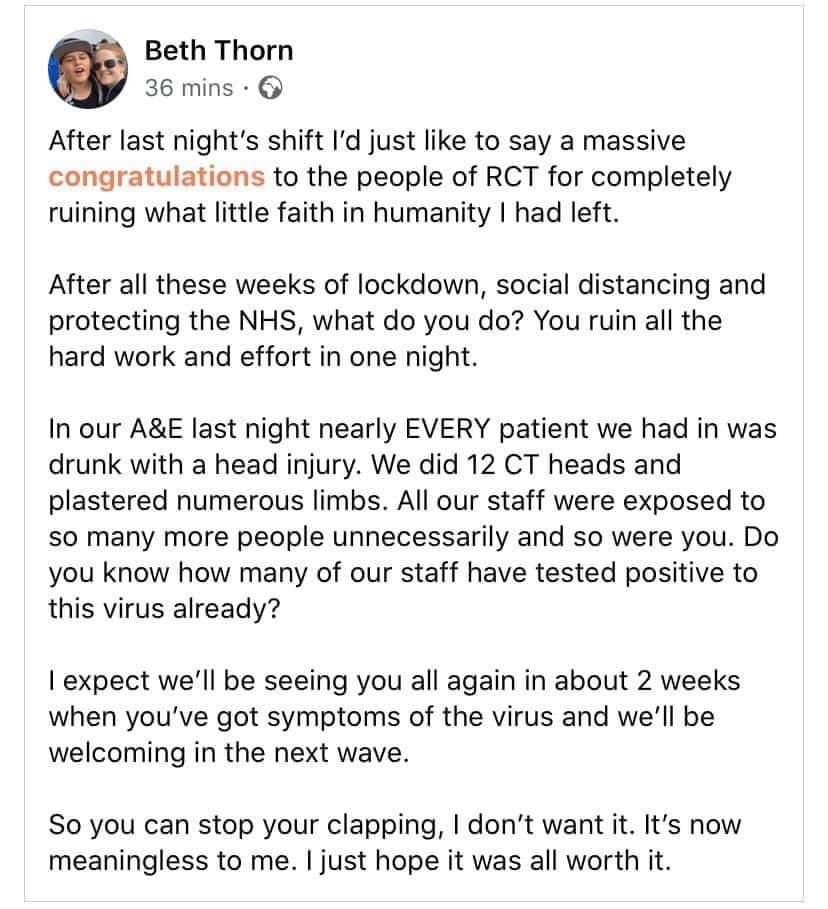Select the paragraph starting So you can stop
The width and height of the screenshot is (828, 909).
tap(395, 842)
